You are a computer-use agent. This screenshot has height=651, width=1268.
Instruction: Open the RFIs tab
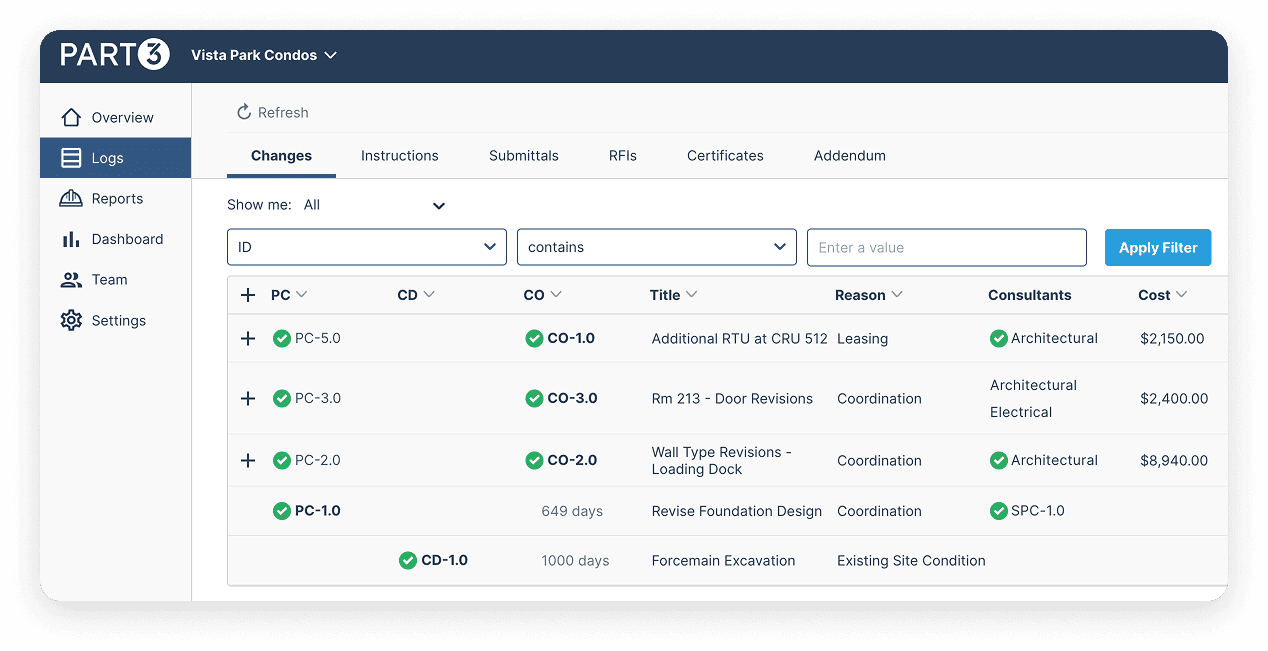(623, 156)
